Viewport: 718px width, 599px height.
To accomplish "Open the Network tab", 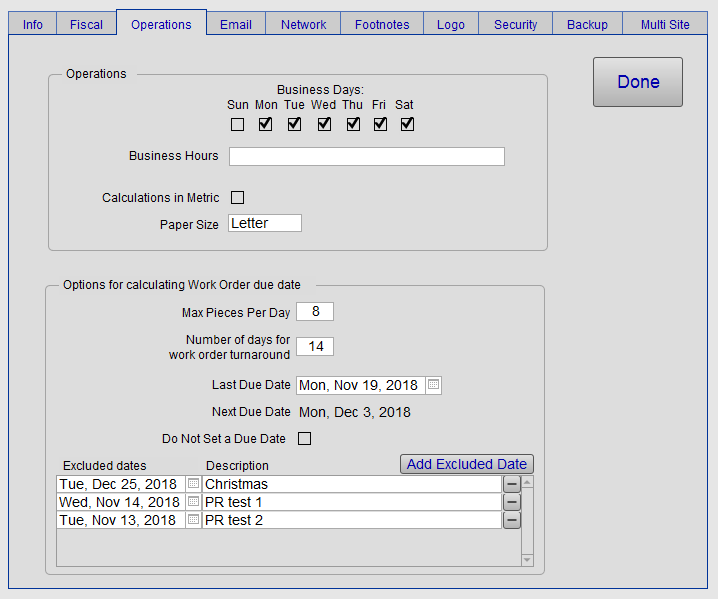I will 303,24.
